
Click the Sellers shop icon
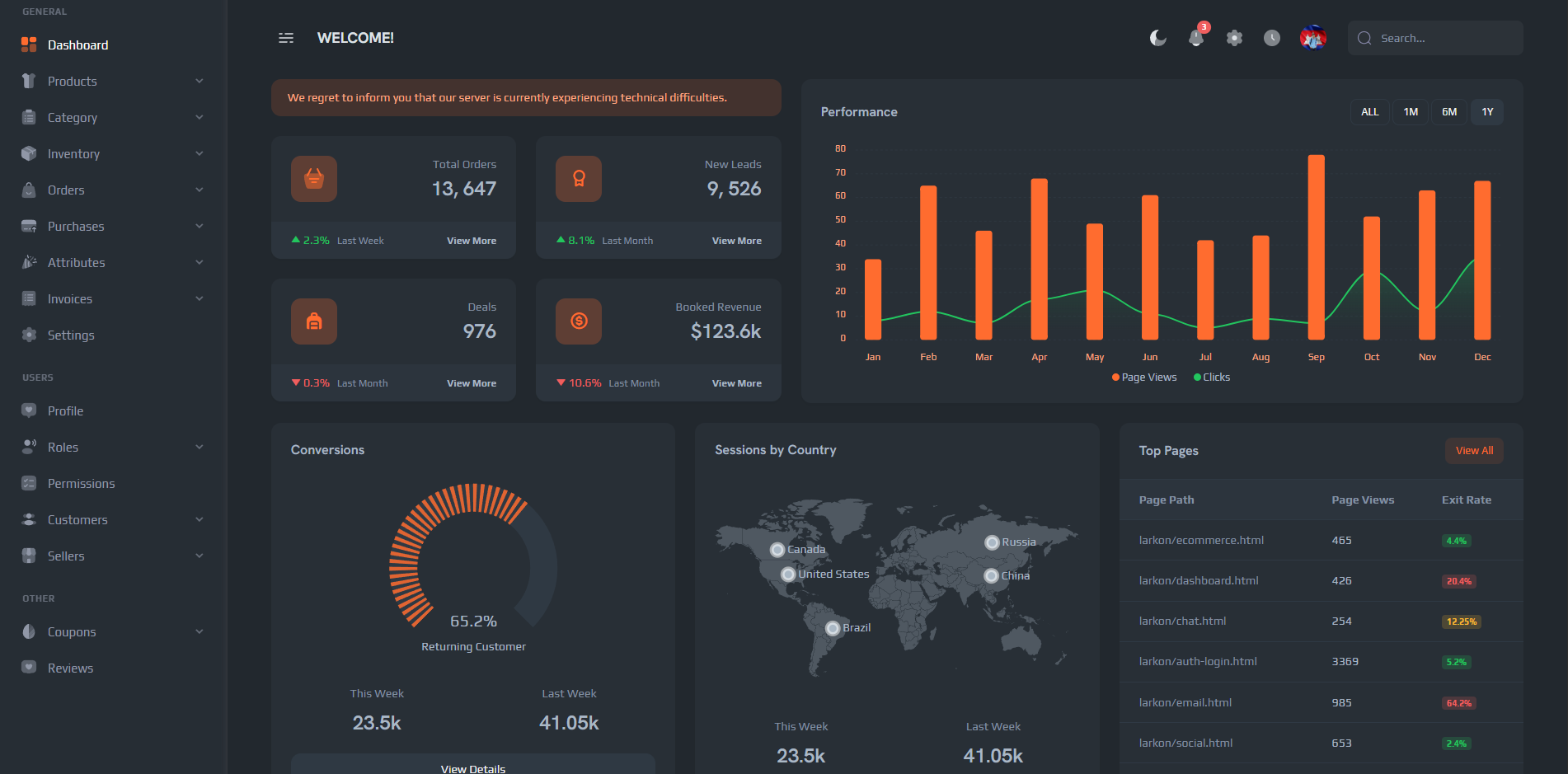(29, 556)
